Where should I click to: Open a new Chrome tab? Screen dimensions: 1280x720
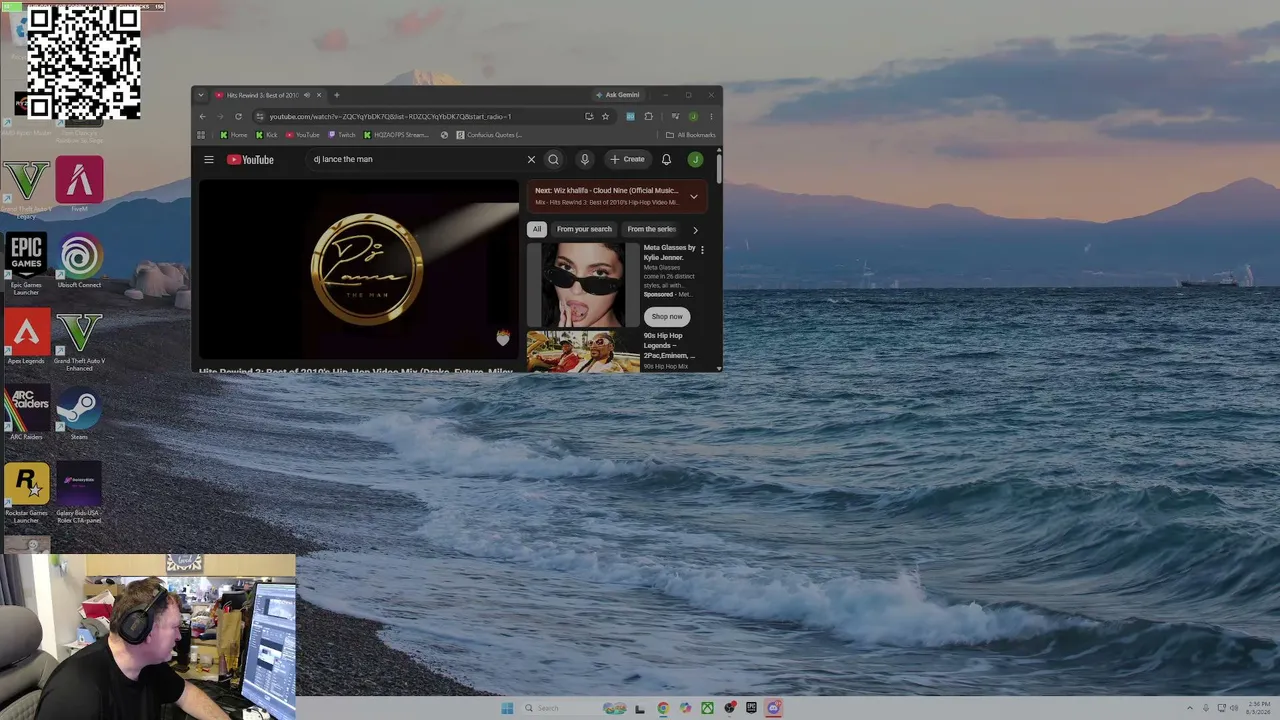[x=336, y=95]
